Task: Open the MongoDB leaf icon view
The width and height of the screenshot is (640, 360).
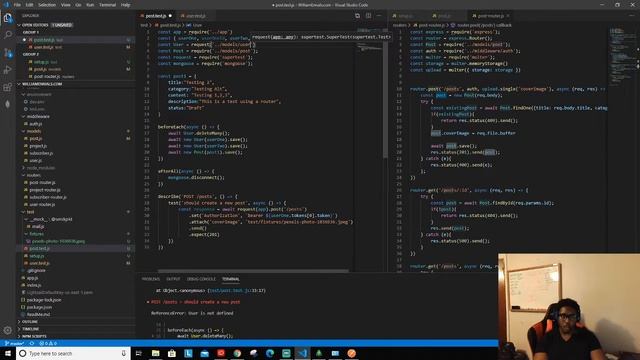Action: [x=8, y=104]
